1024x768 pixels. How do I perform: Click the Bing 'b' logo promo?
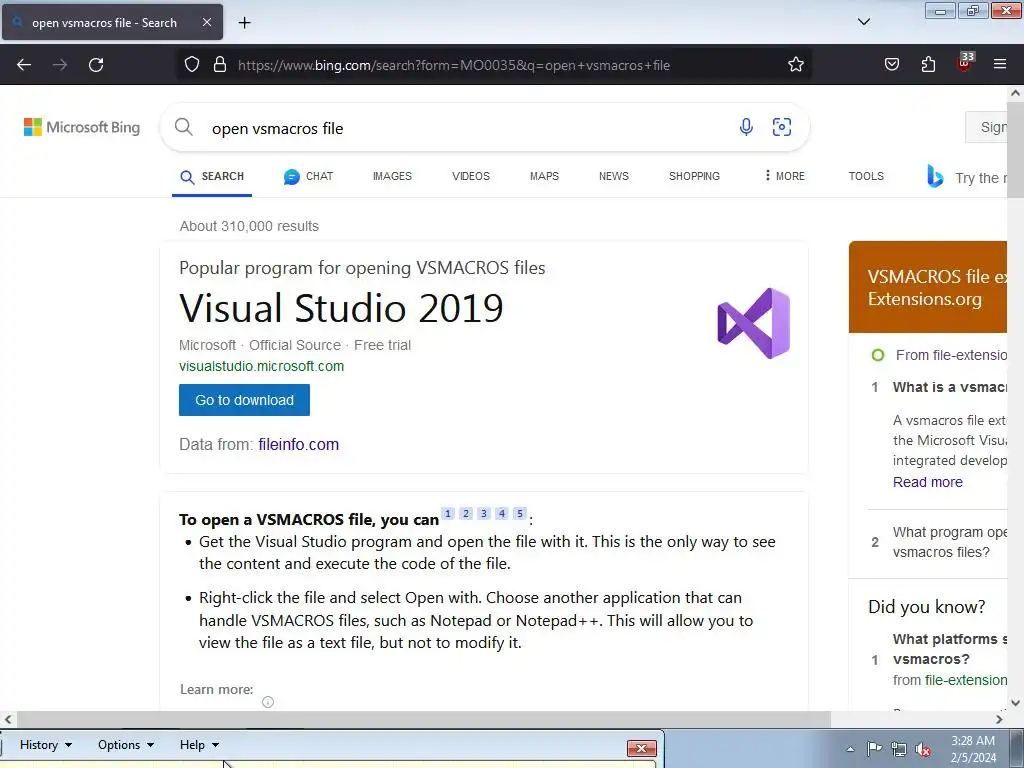[935, 176]
